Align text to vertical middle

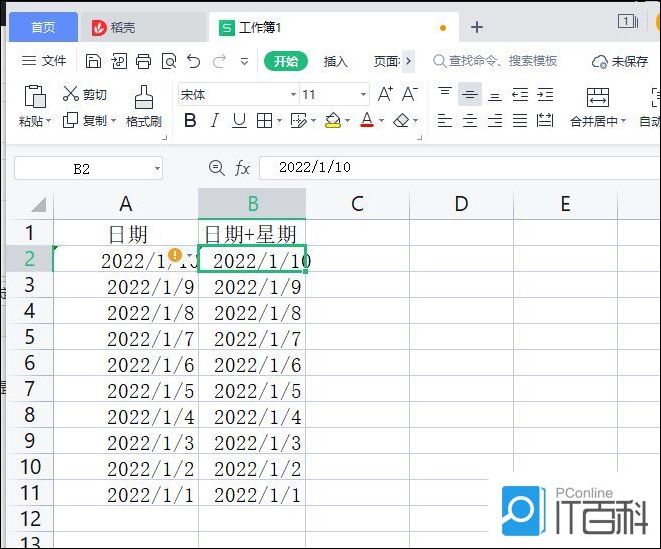(x=470, y=94)
